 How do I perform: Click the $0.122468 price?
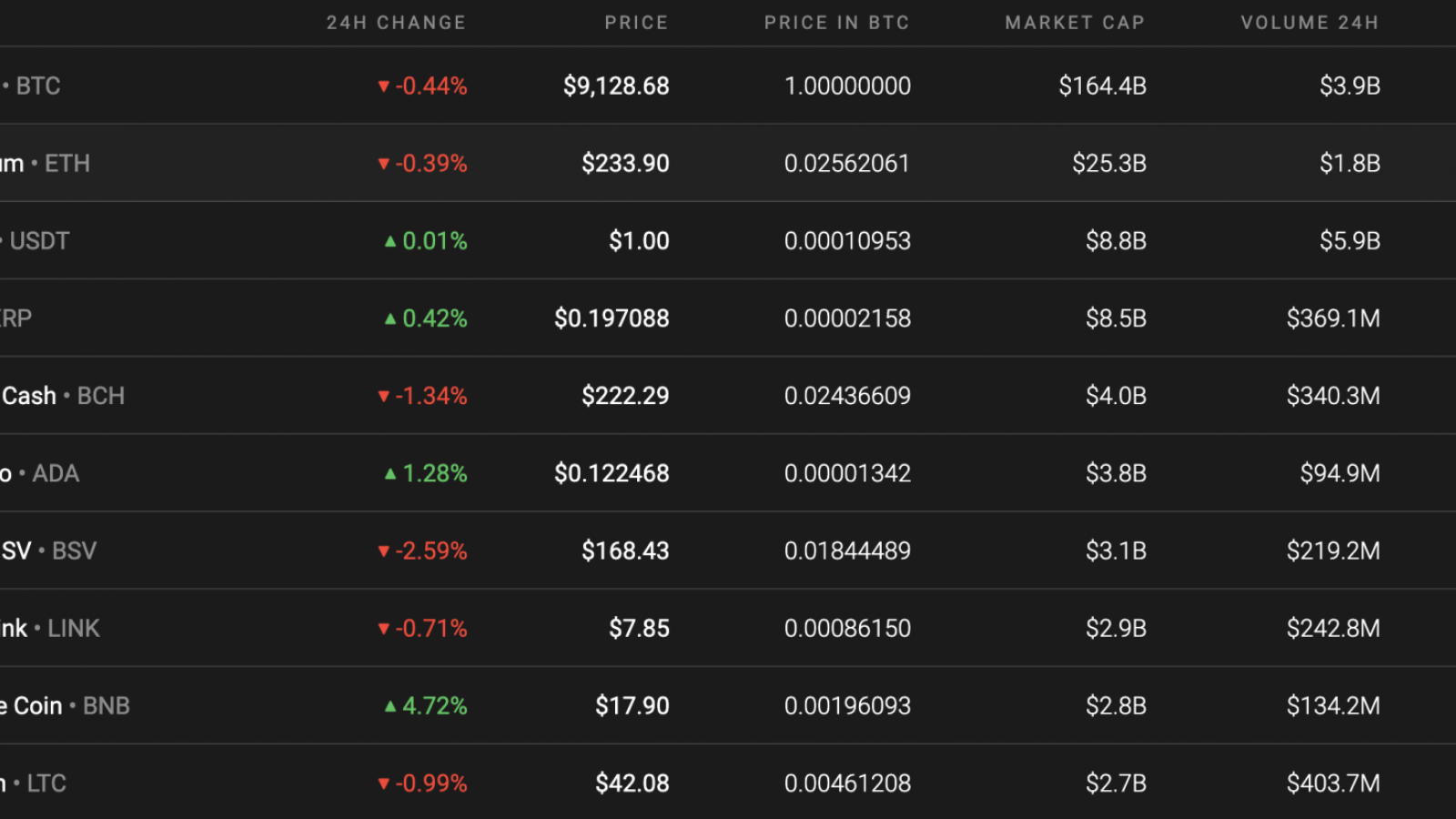pyautogui.click(x=612, y=472)
